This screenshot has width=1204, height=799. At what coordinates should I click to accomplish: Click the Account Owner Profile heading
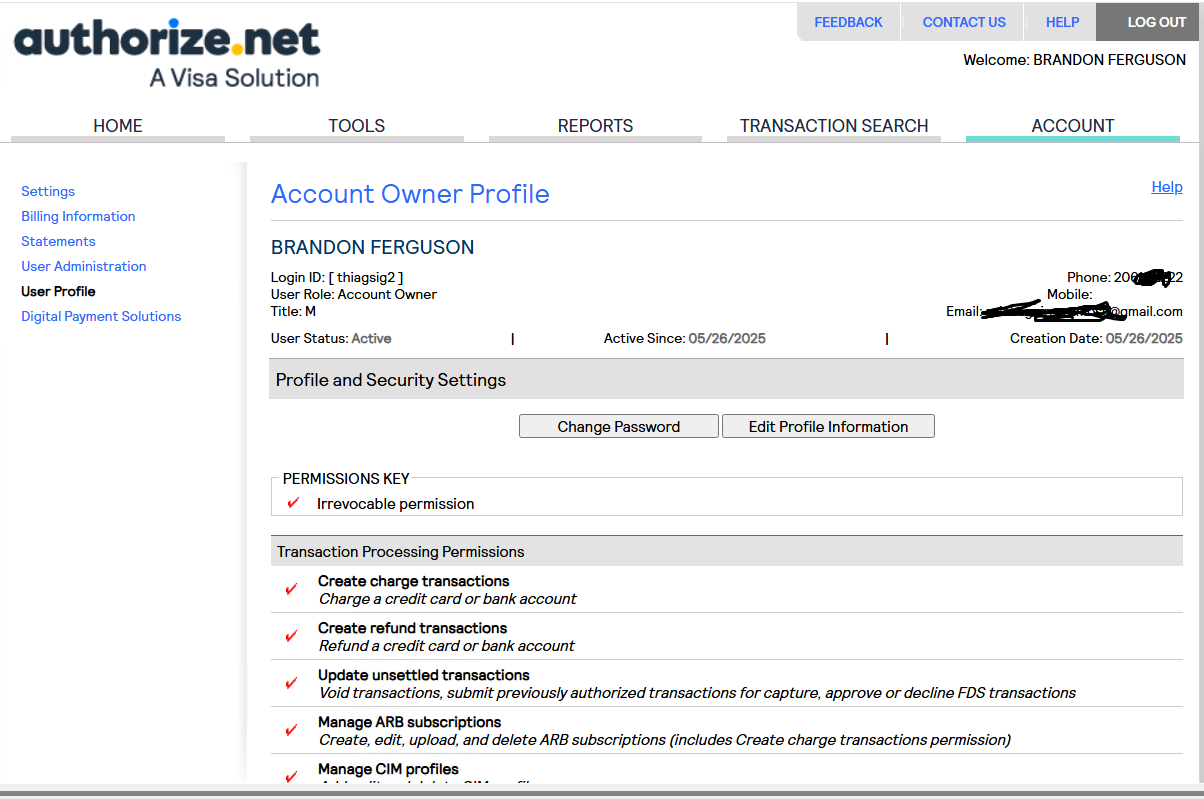tap(410, 194)
